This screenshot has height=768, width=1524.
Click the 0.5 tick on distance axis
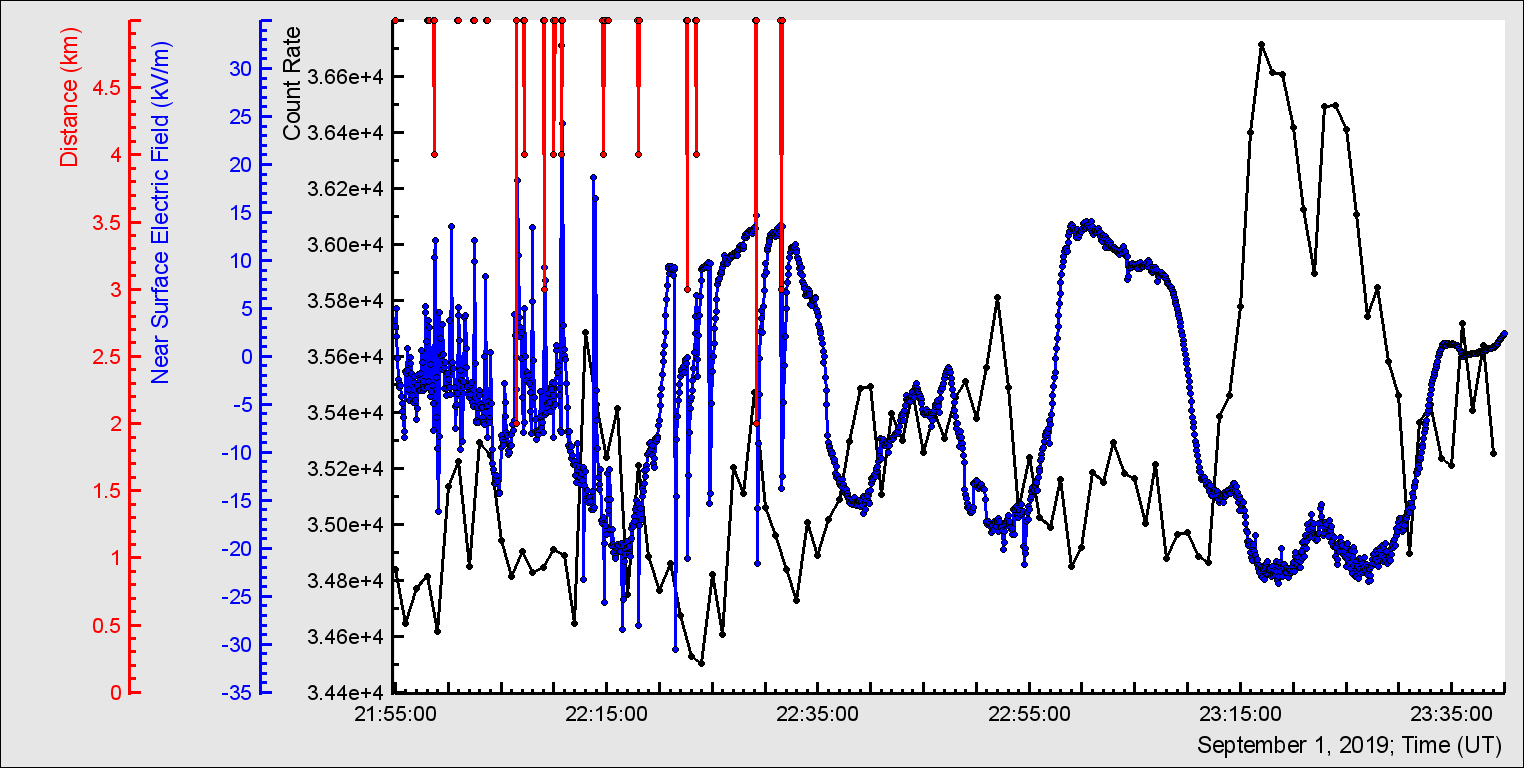tap(107, 626)
